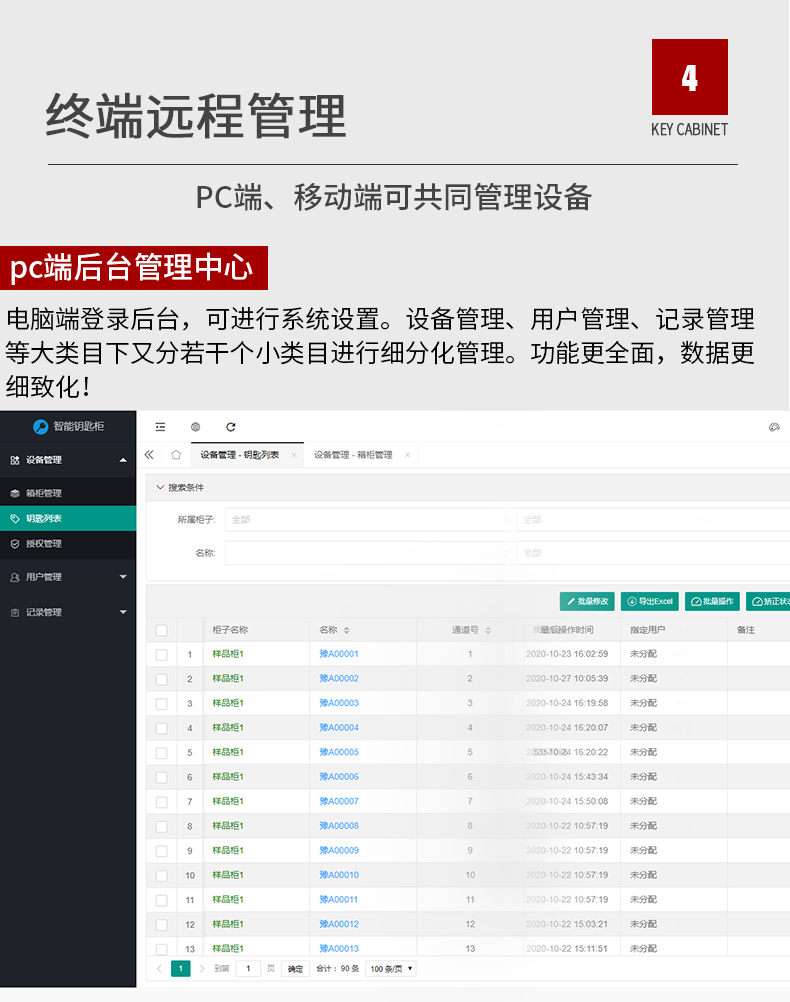Select the checkbox for row 豫A00005
This screenshot has height=1002, width=790.
pos(162,753)
